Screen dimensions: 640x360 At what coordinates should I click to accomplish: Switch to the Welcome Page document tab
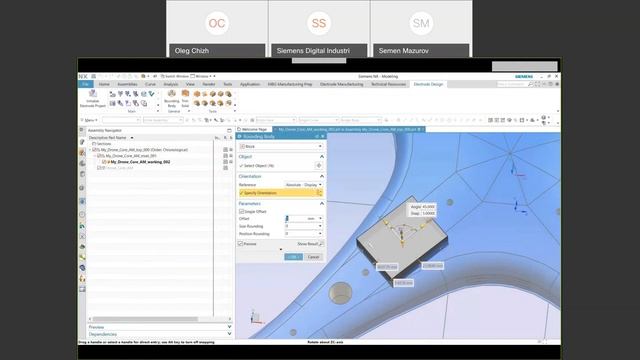point(254,129)
